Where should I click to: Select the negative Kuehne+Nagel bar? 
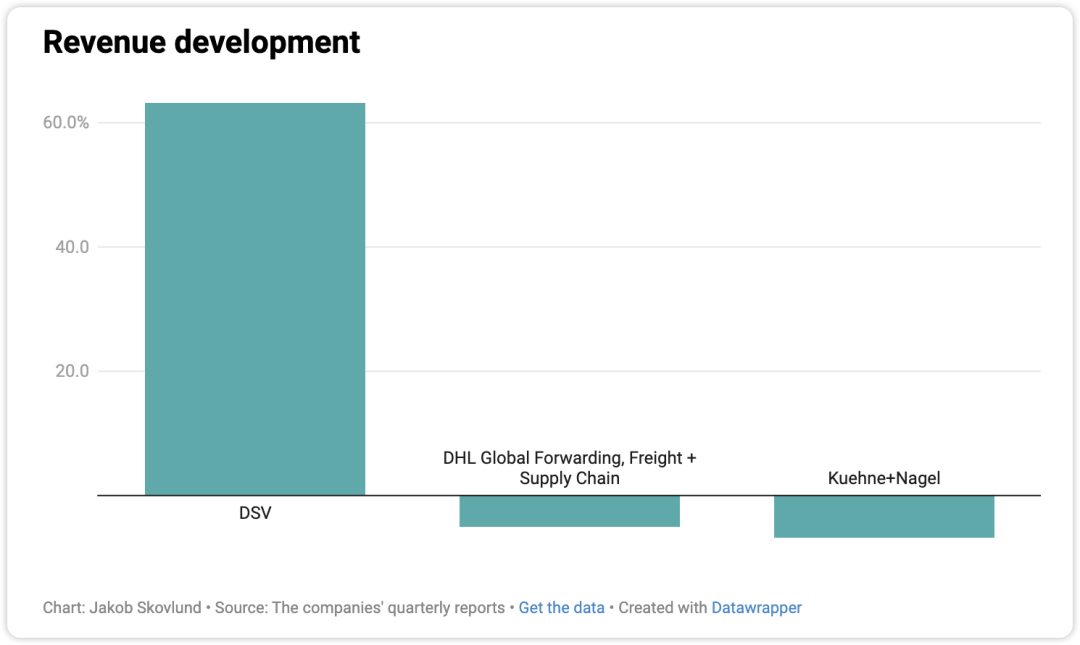point(884,517)
